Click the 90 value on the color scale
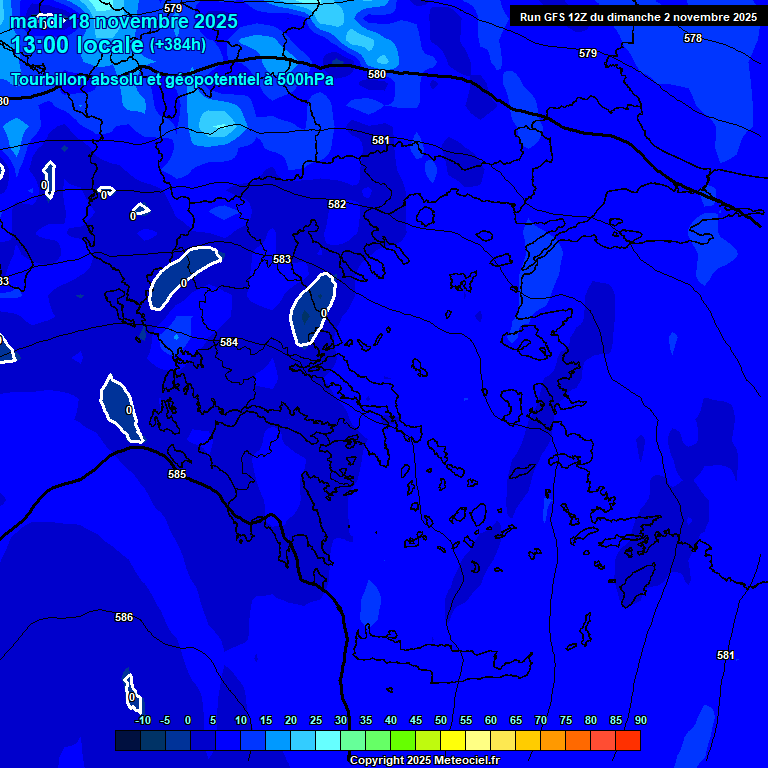This screenshot has height=768, width=768. click(x=640, y=720)
